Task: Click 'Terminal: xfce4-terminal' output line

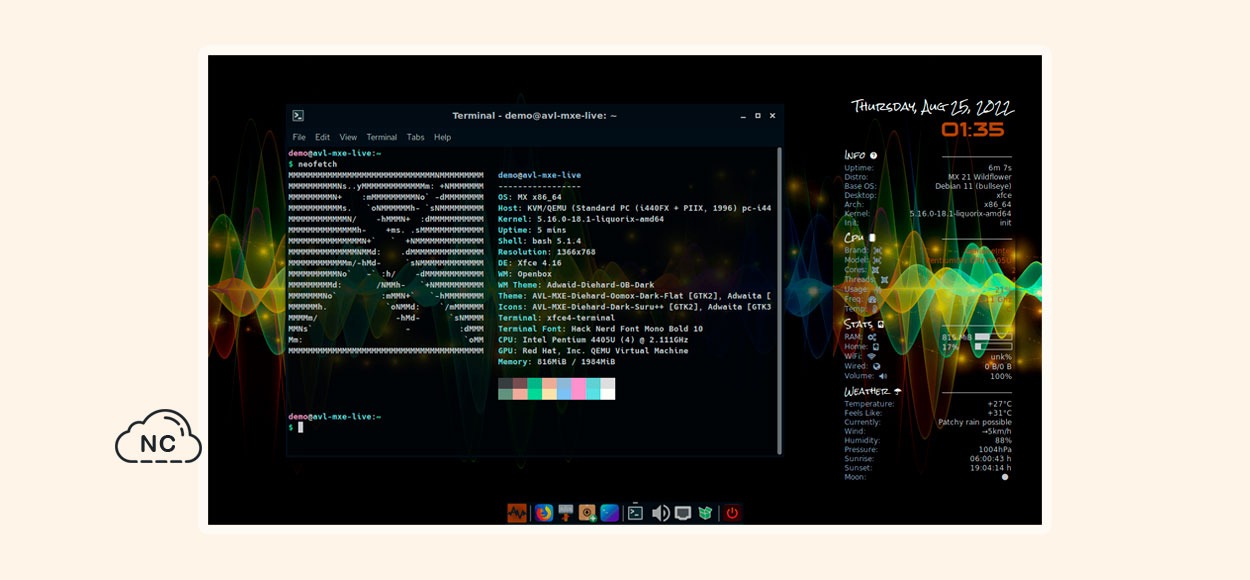Action: 555,318
